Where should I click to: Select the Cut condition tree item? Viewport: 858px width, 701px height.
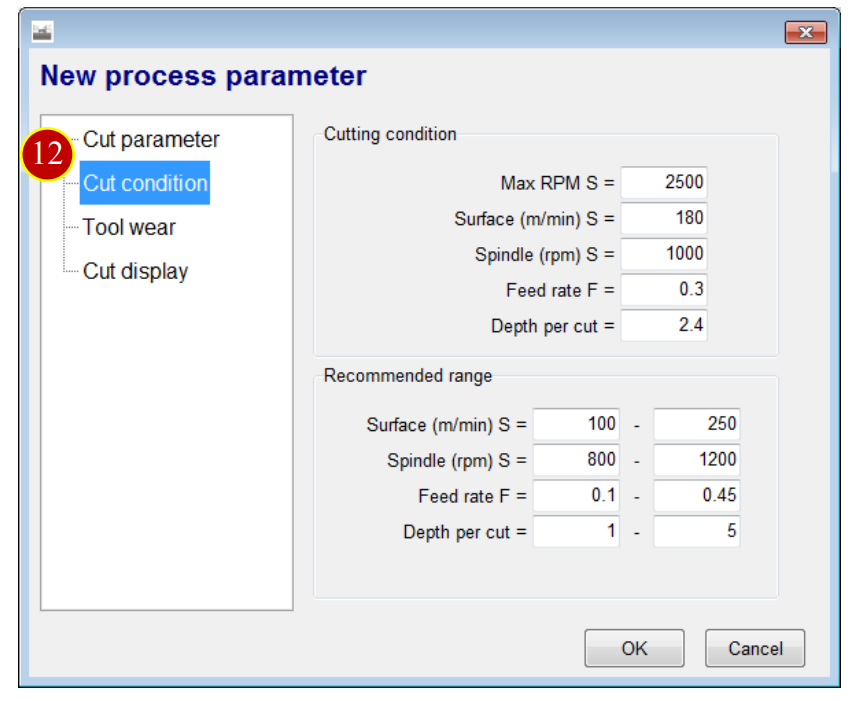tap(145, 183)
